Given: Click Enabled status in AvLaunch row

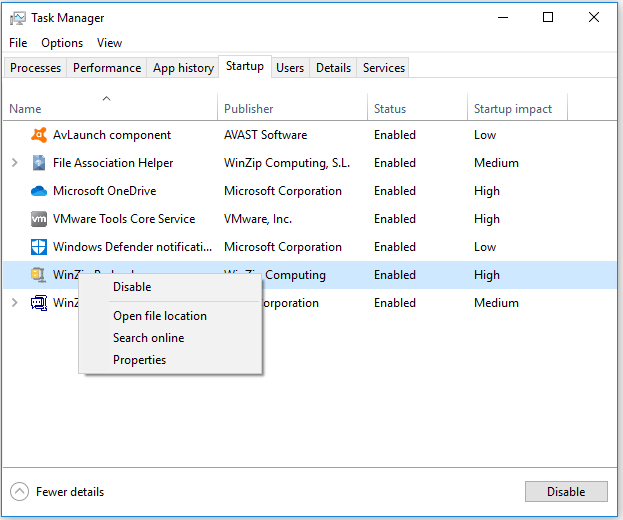Looking at the screenshot, I should [x=395, y=135].
